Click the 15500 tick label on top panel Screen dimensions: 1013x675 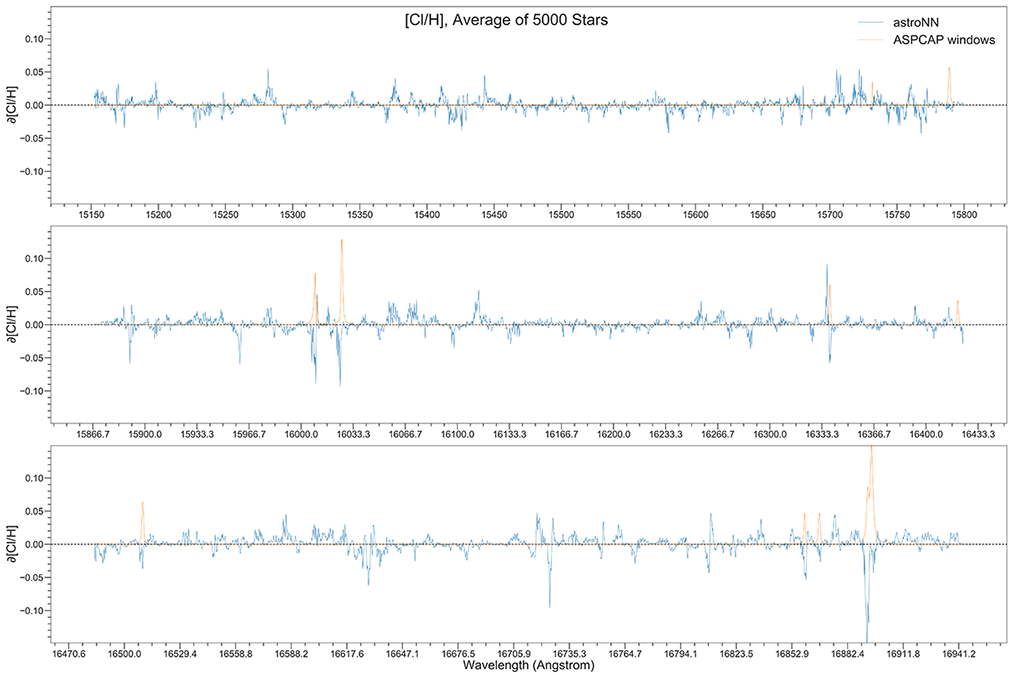[561, 215]
